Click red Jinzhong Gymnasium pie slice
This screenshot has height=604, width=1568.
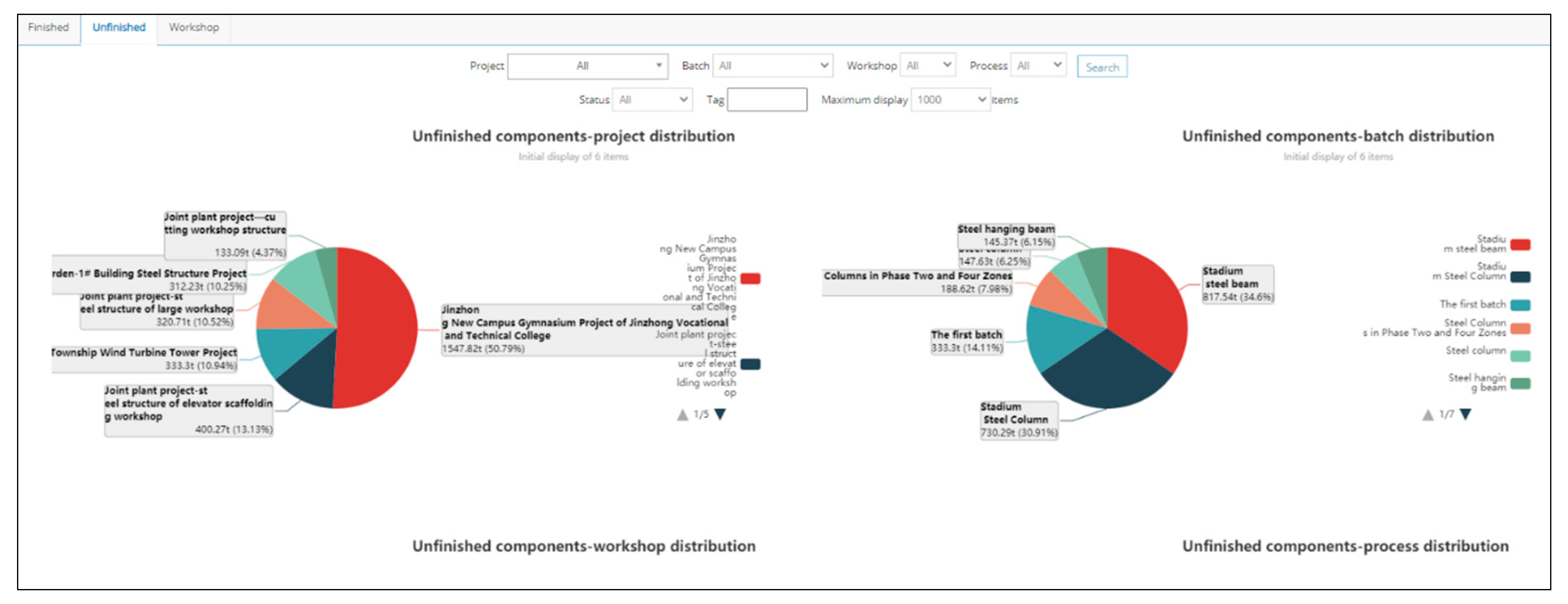(x=378, y=328)
